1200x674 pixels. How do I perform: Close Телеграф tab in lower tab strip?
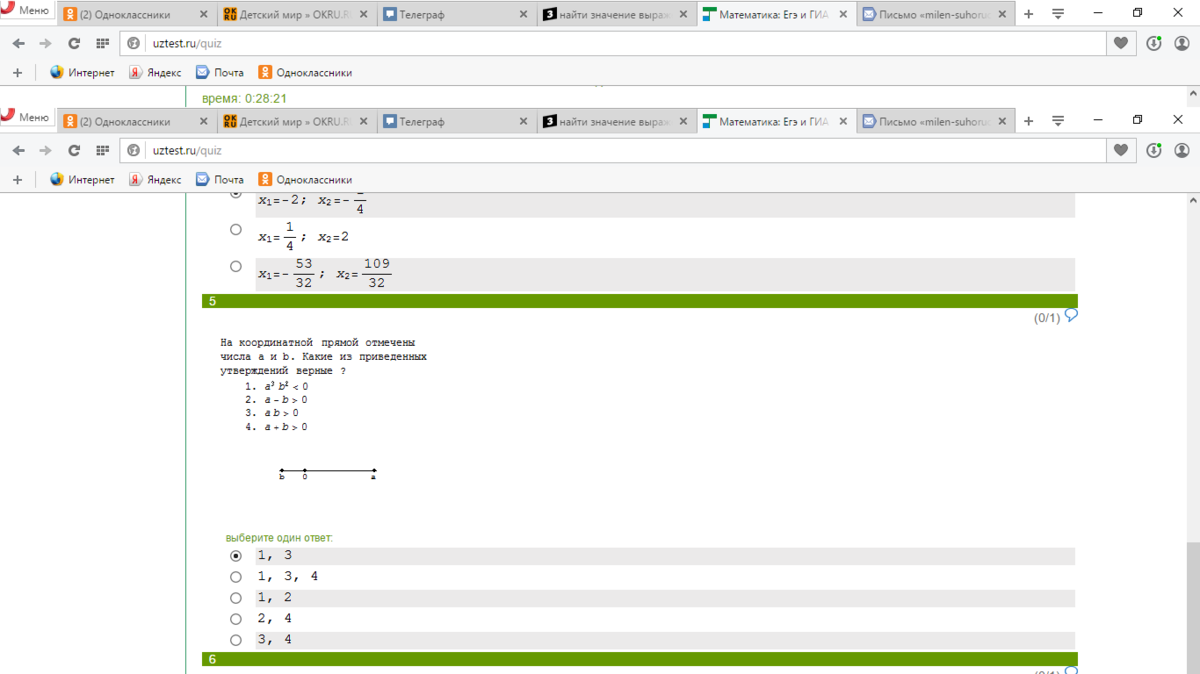(x=524, y=122)
